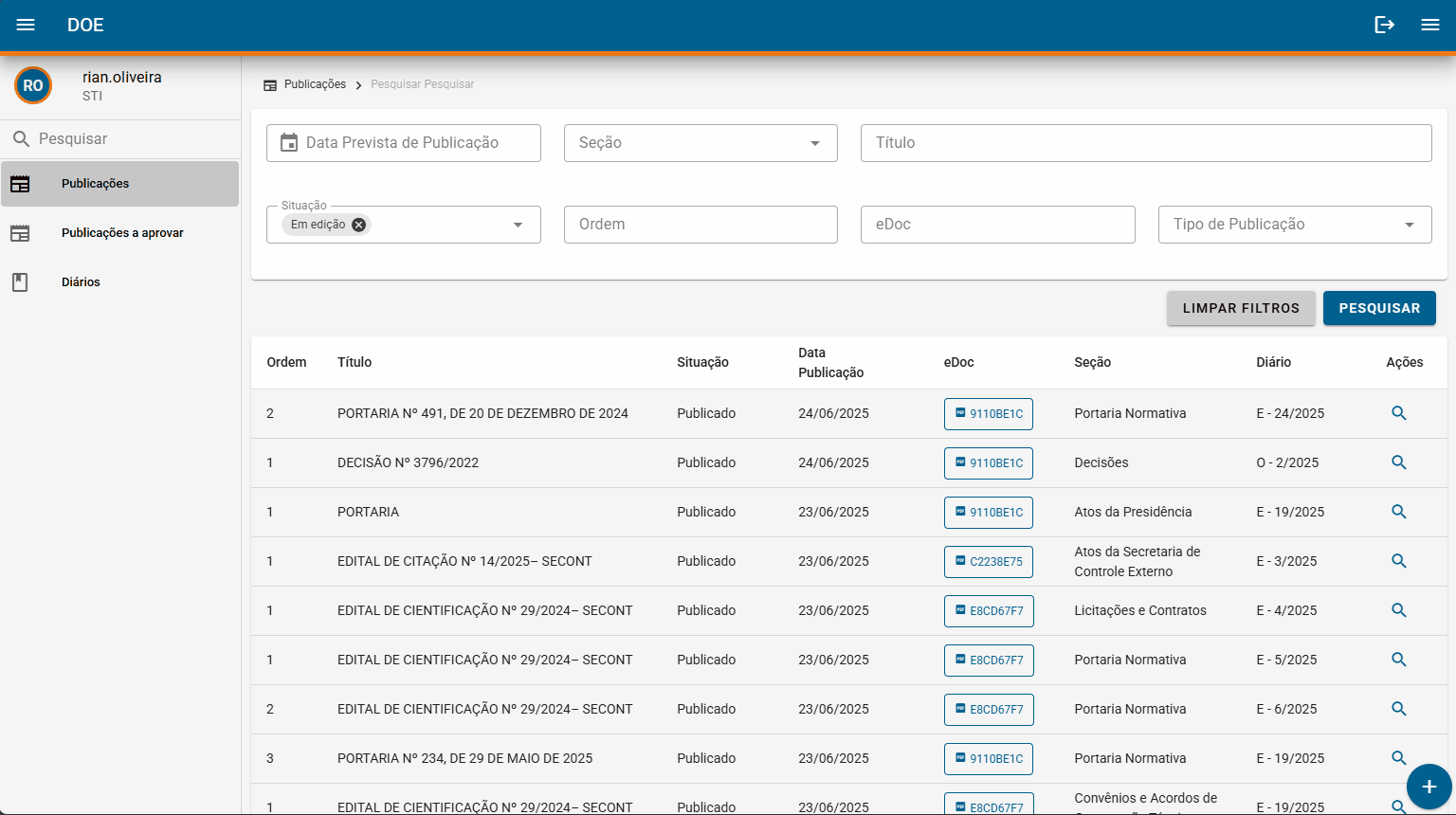
Task: Focus the Data Prevista de Publicação field
Action: [404, 143]
